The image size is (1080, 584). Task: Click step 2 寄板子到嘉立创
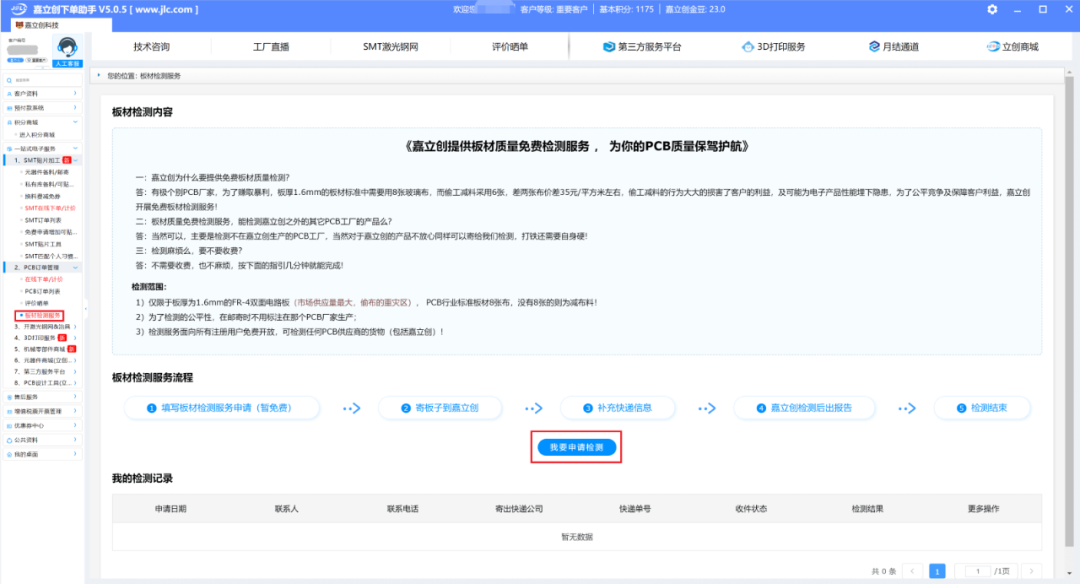click(x=440, y=408)
